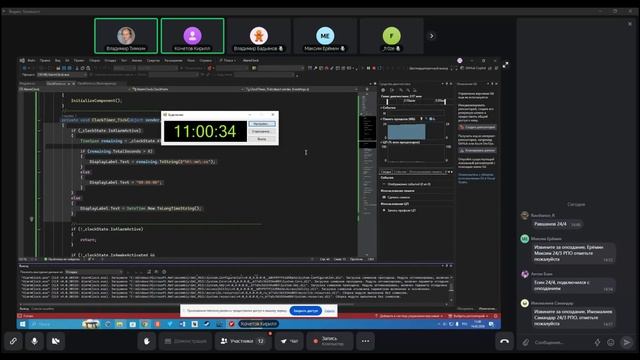Select the События diagnostics tab
640x360 pixels.
pos(400,172)
